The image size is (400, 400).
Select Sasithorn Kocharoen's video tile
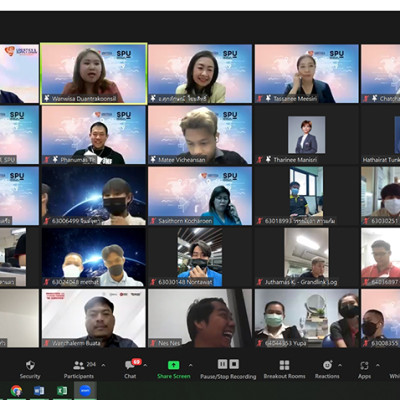point(200,196)
